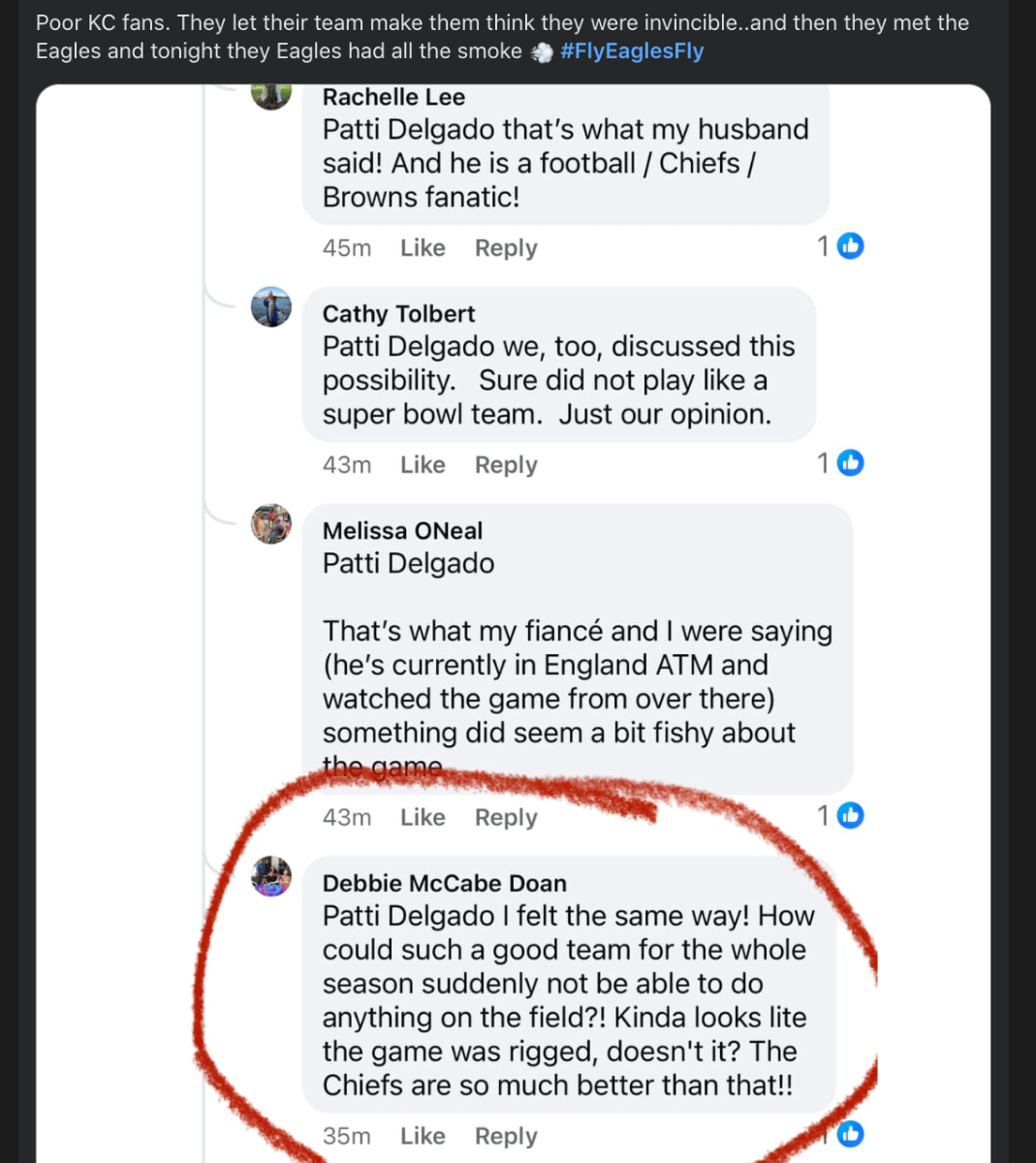1036x1163 pixels.
Task: Click Patti Delgado mention in Melissa's comment
Action: (x=408, y=563)
